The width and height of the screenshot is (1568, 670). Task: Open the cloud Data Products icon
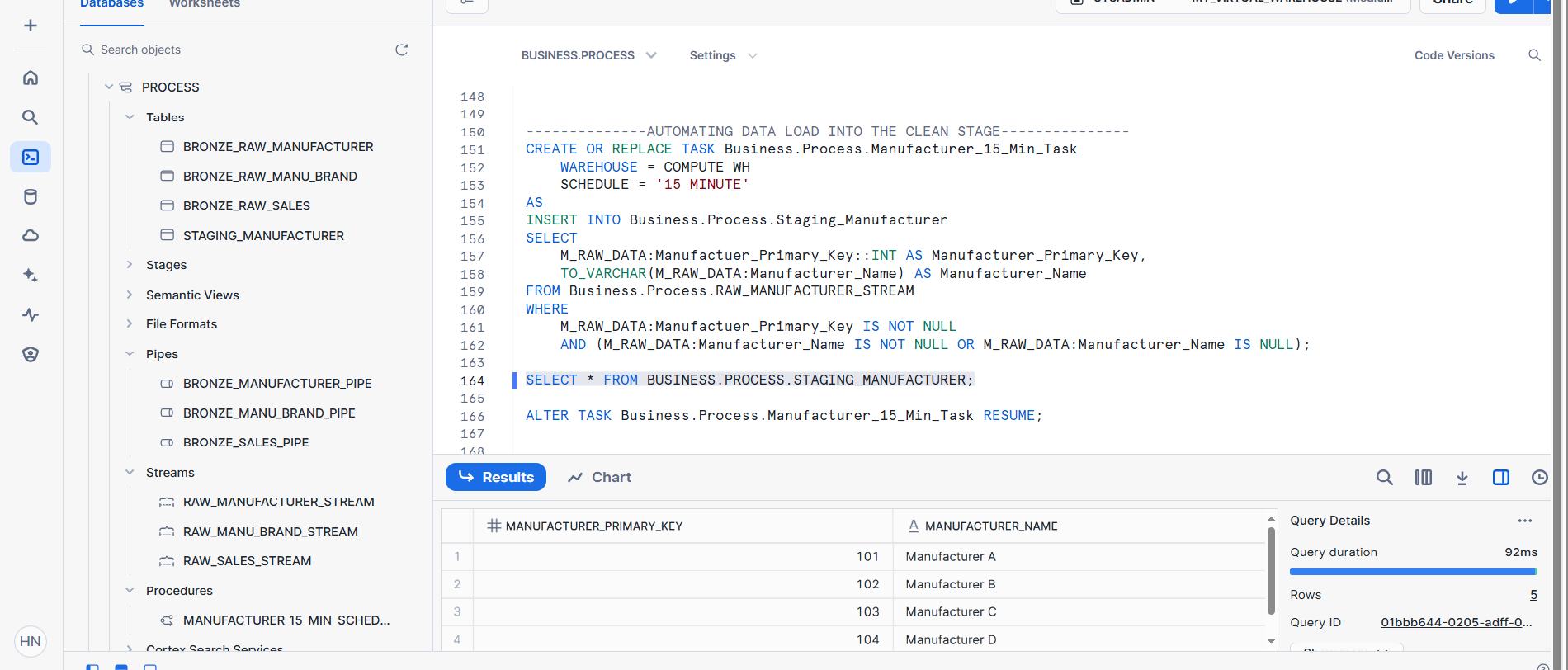tap(31, 236)
